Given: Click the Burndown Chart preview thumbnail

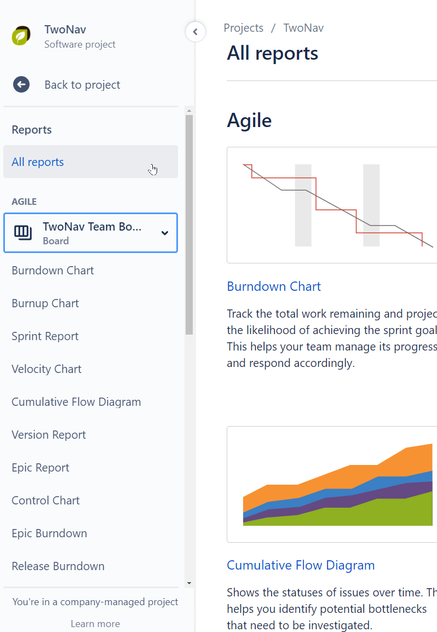Looking at the screenshot, I should (332, 205).
